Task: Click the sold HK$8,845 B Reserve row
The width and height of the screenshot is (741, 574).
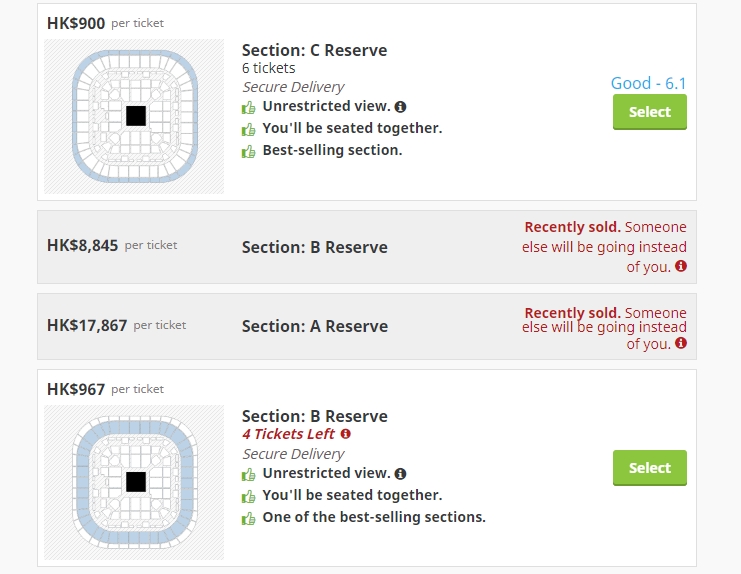Action: pyautogui.click(x=367, y=247)
